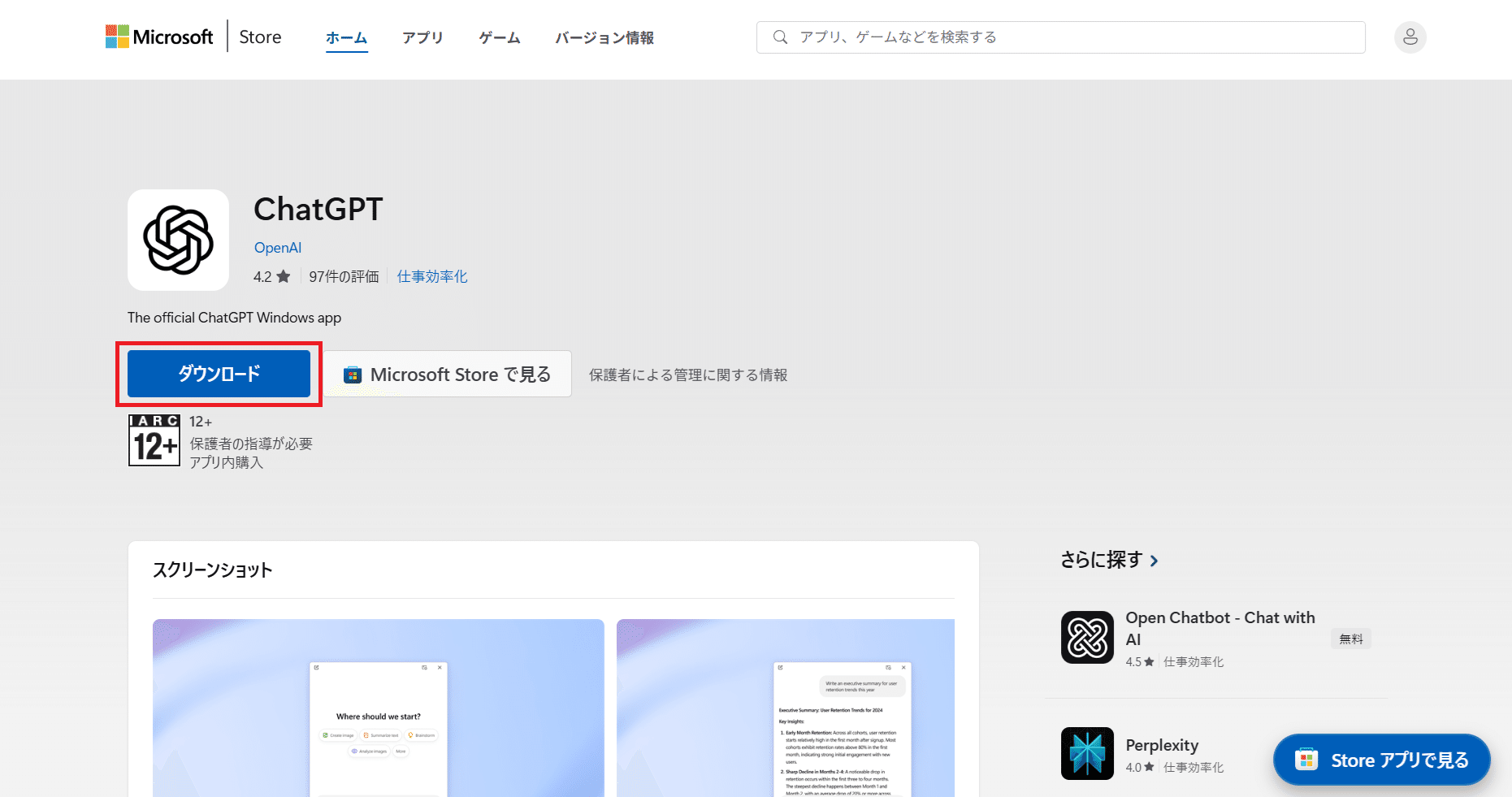Open the user account profile icon
This screenshot has width=1512, height=797.
(x=1410, y=37)
